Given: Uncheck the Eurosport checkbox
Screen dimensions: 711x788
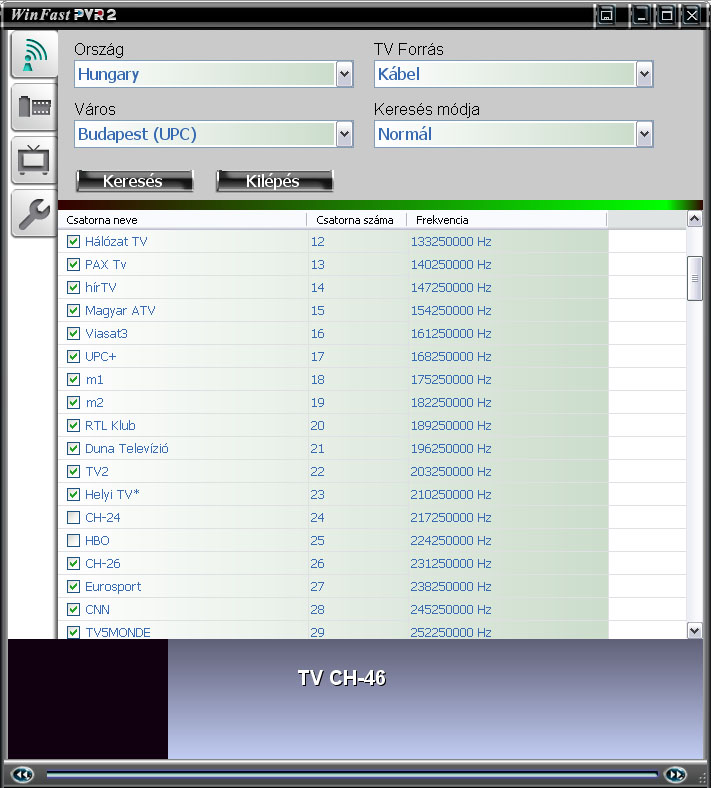Looking at the screenshot, I should point(73,586).
